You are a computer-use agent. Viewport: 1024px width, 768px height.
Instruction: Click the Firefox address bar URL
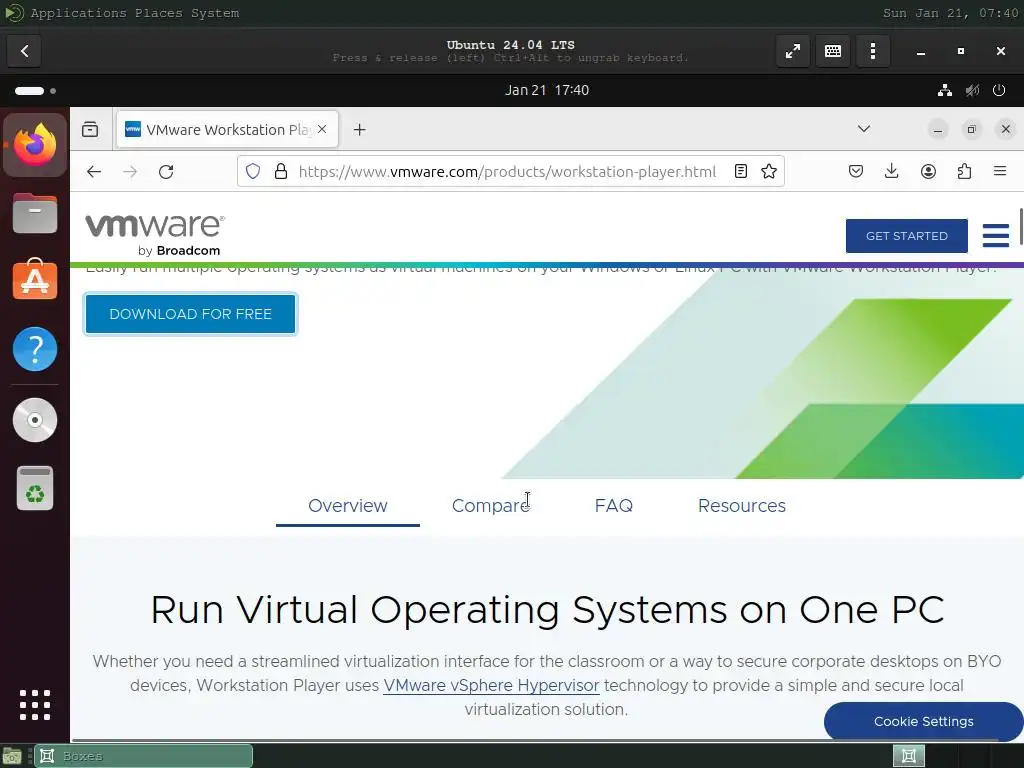point(507,171)
